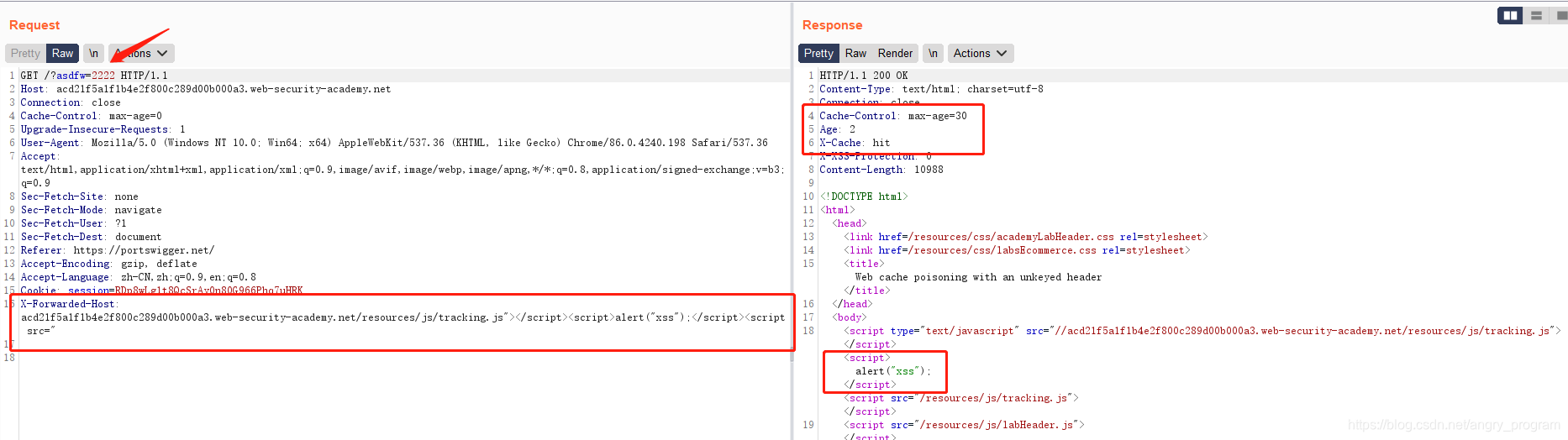Click the Upgrade-Insecure-Requests: 1 header

103,129
